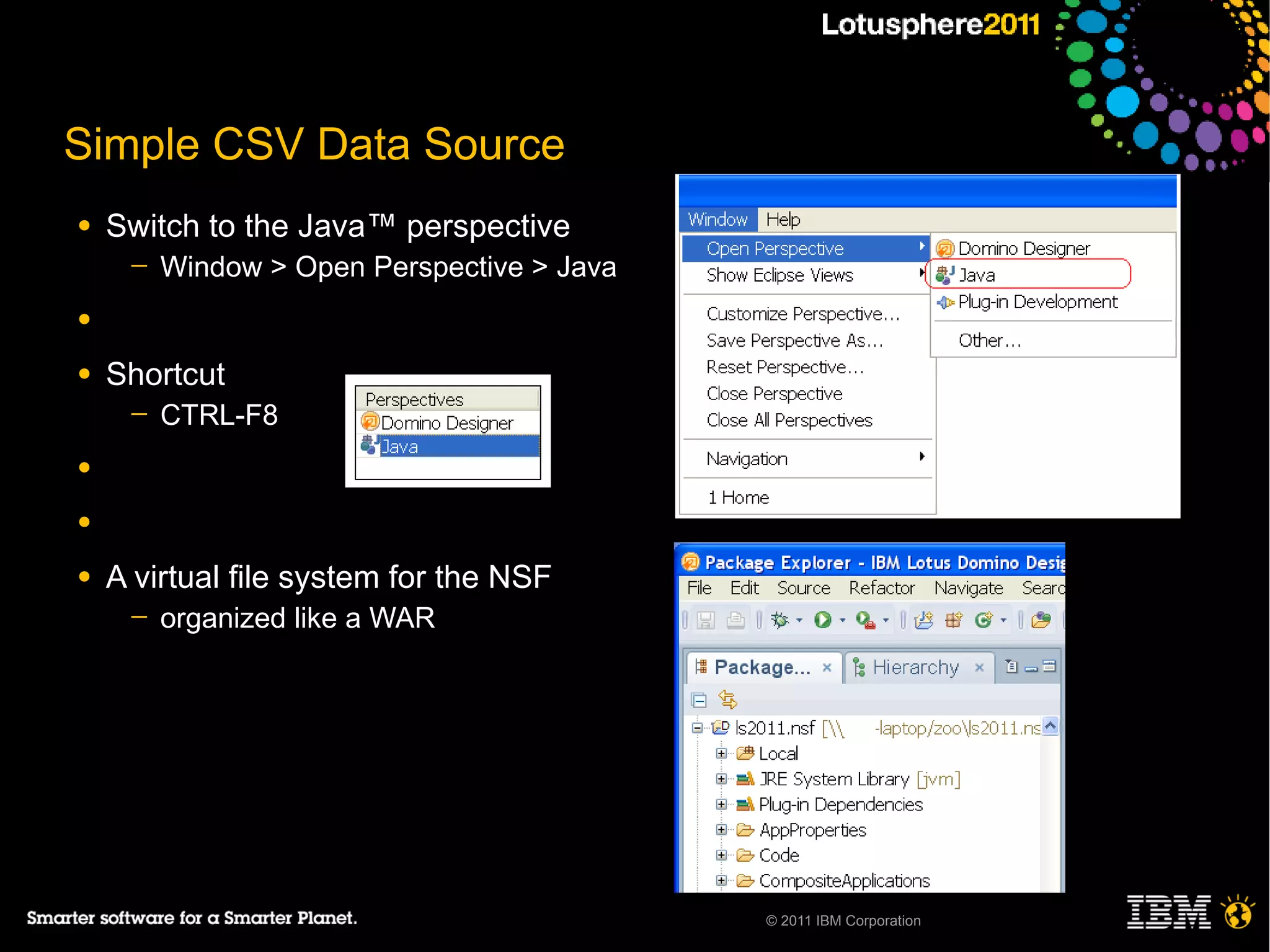This screenshot has width=1270, height=952.
Task: Click the Domino Designer title bar icon
Action: pyautogui.click(x=690, y=562)
